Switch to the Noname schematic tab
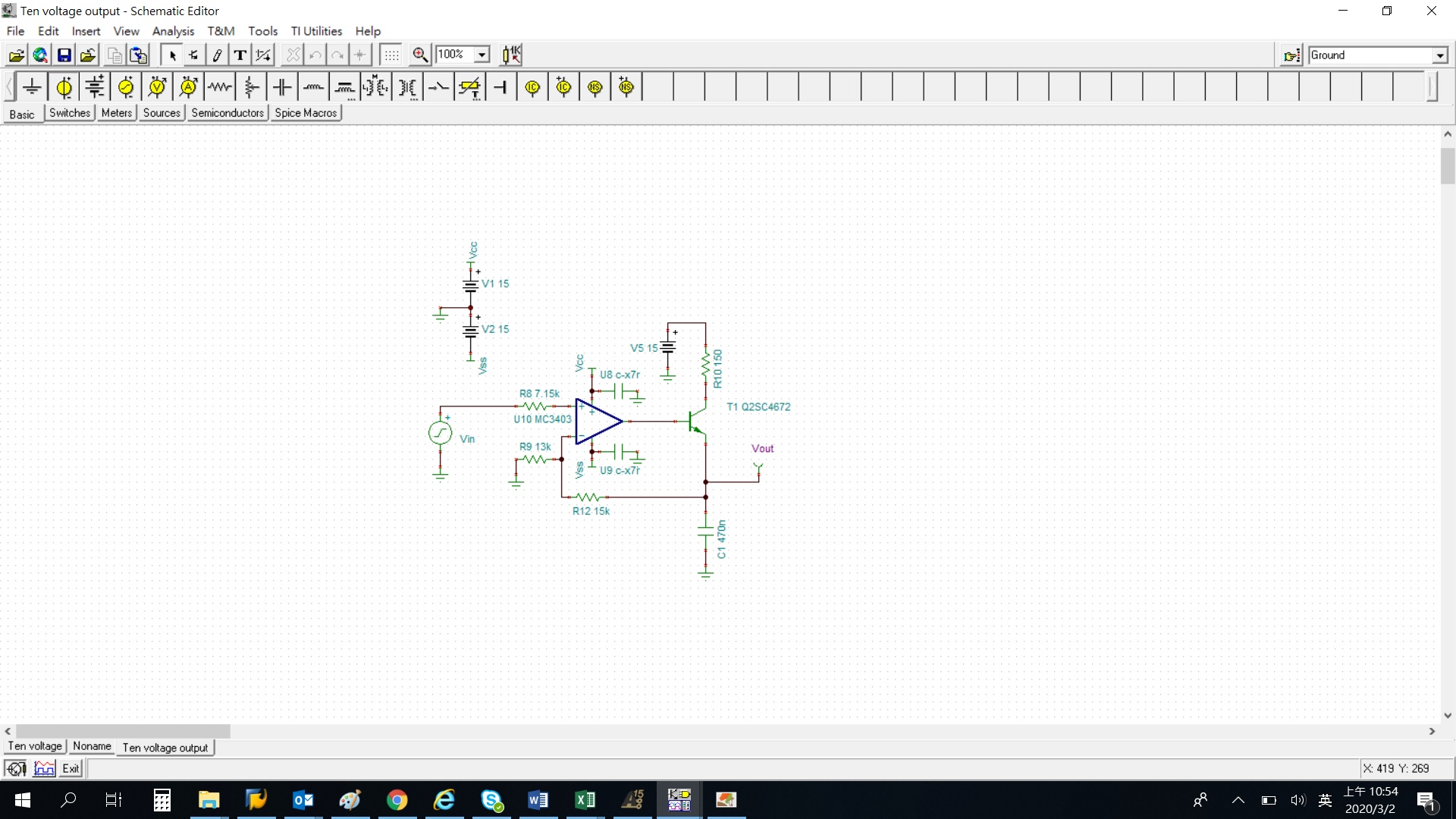 pos(92,746)
